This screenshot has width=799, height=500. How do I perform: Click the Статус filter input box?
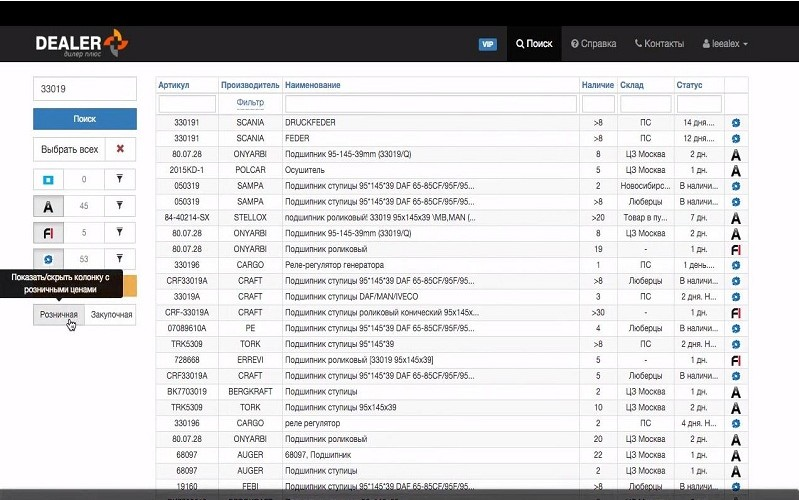[699, 104]
